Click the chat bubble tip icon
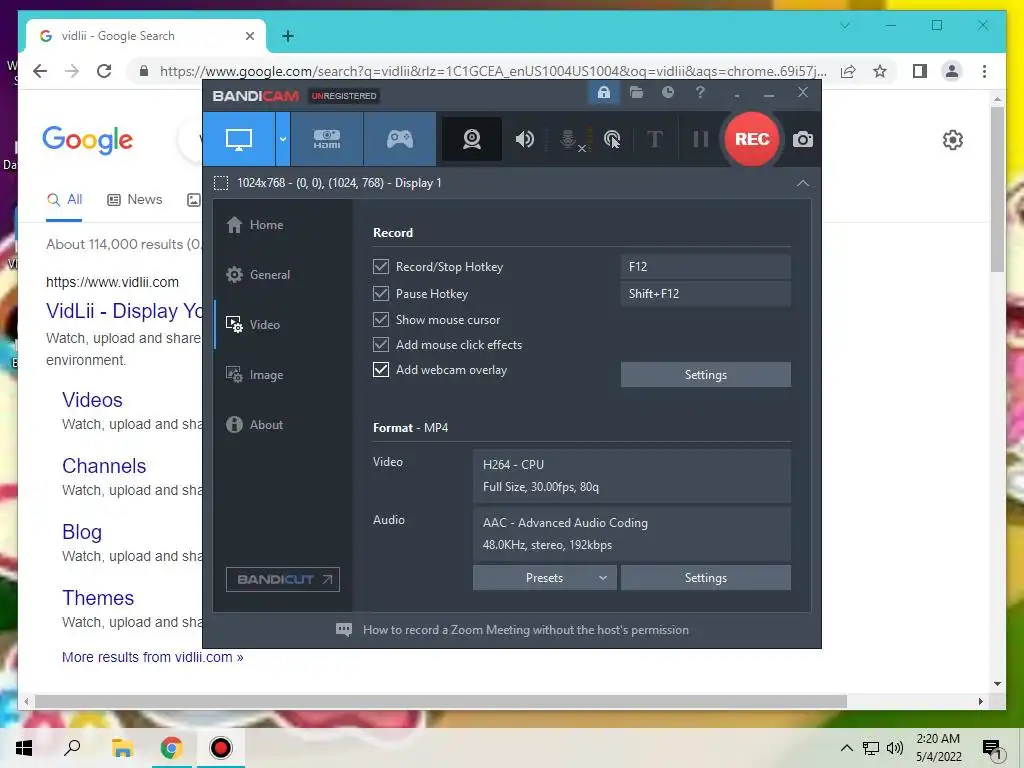The image size is (1024, 768). 344,630
